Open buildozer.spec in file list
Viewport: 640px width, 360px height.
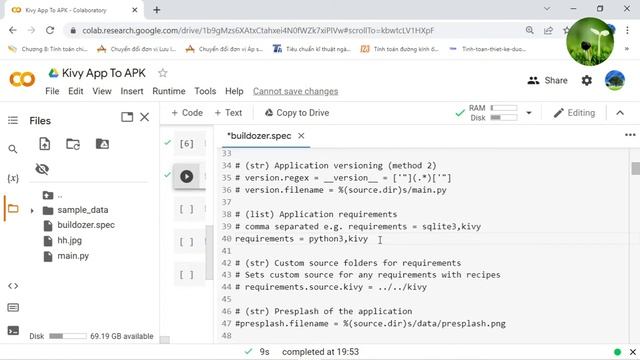point(86,225)
